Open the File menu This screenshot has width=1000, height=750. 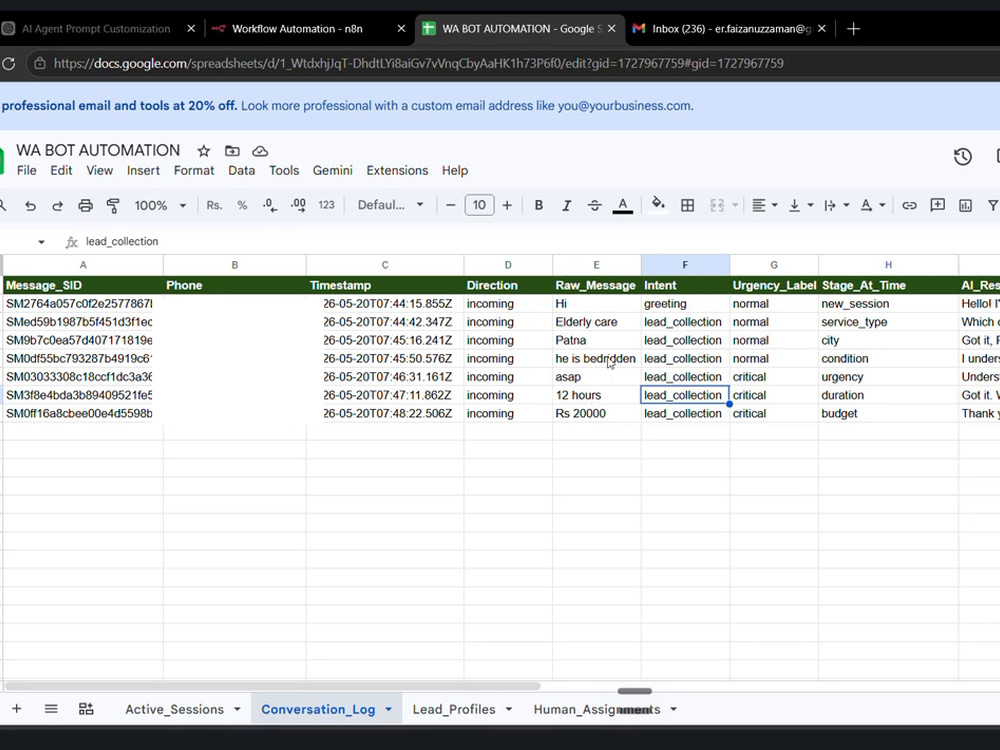point(27,170)
